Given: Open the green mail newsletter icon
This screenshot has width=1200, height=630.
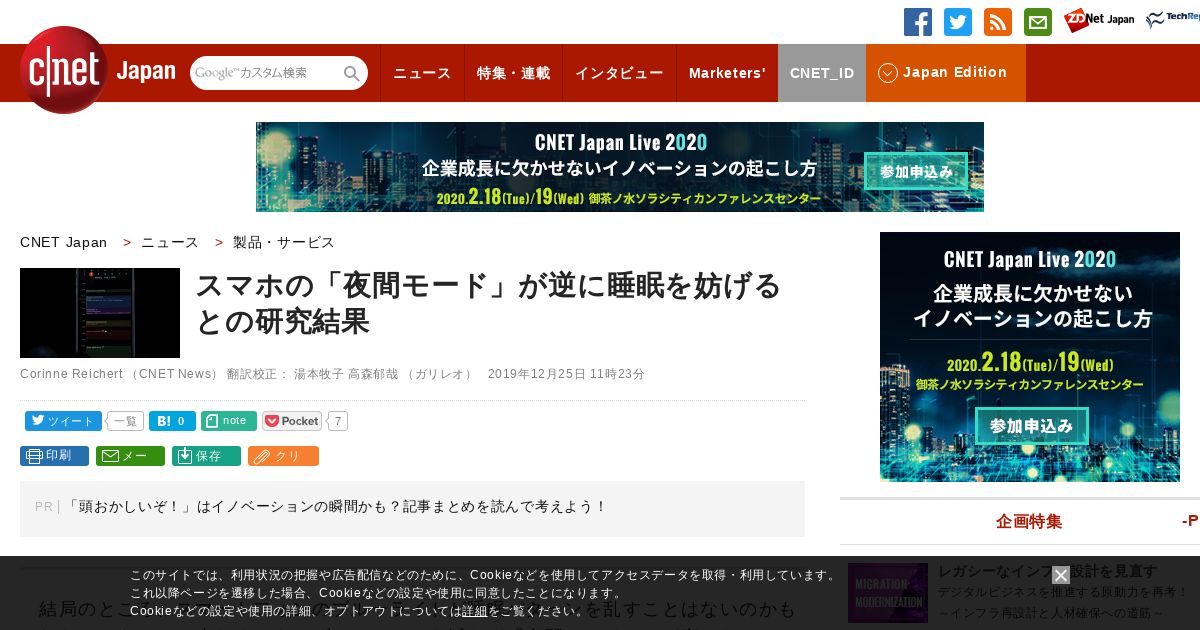Looking at the screenshot, I should (x=1038, y=22).
